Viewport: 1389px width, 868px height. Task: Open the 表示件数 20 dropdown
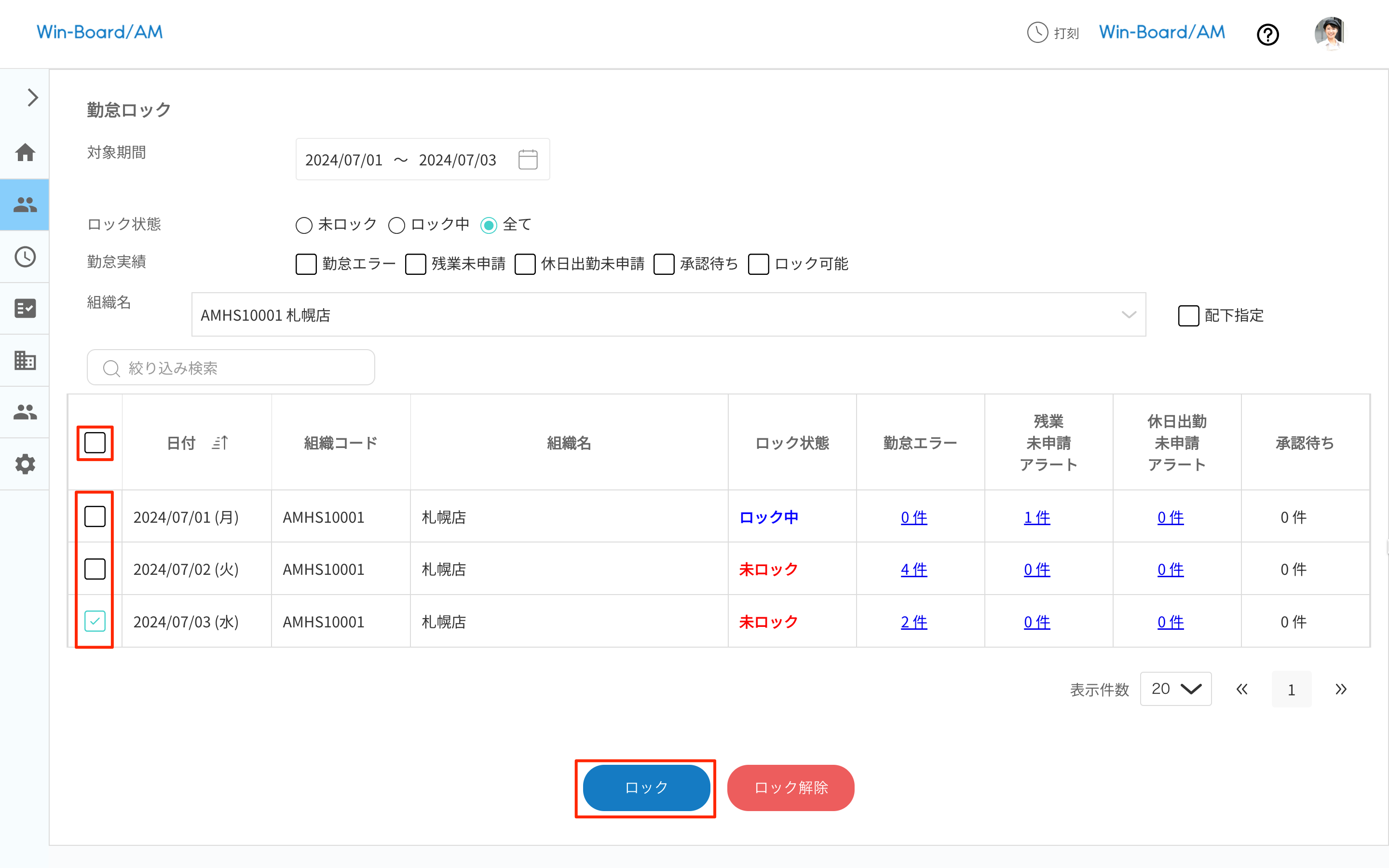(1175, 689)
